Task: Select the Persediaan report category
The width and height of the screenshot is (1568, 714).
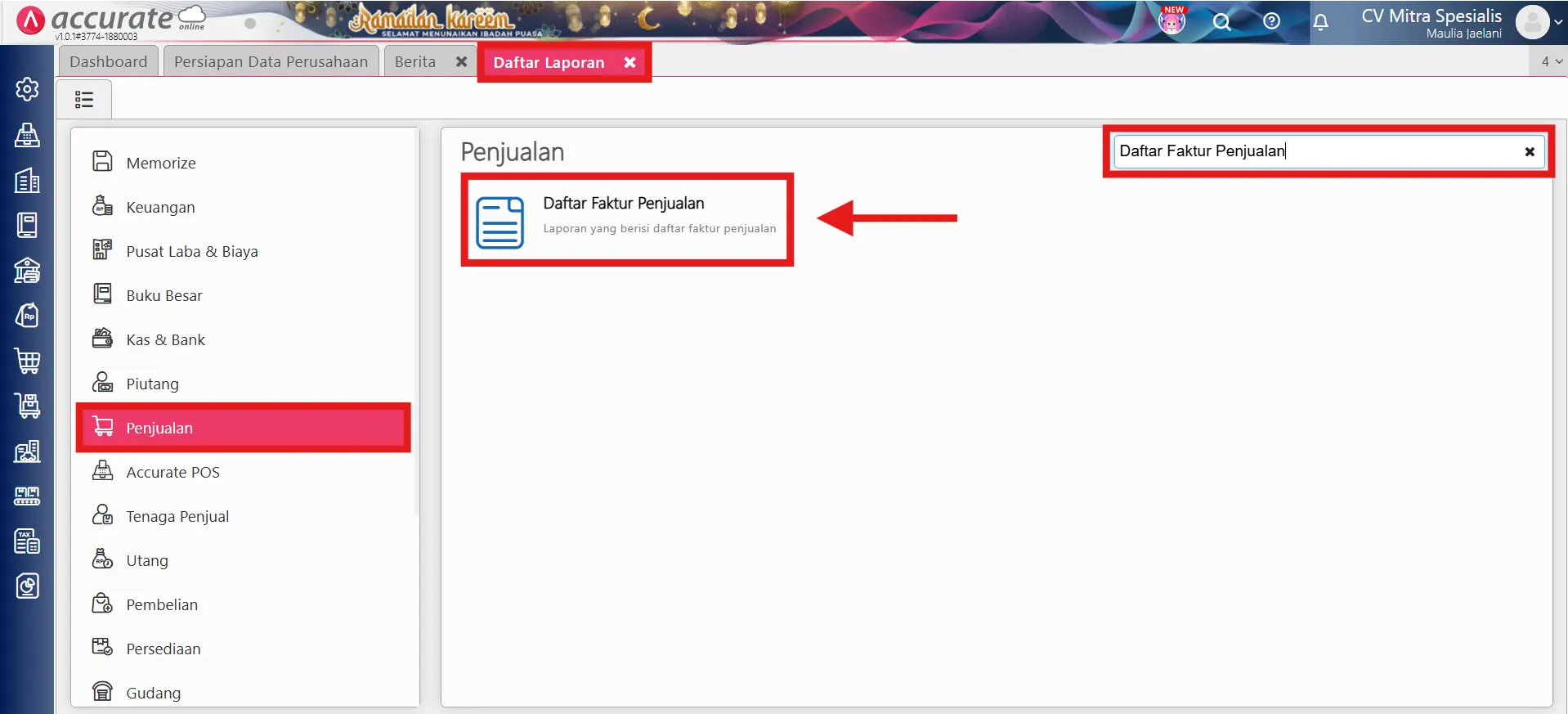Action: point(163,649)
